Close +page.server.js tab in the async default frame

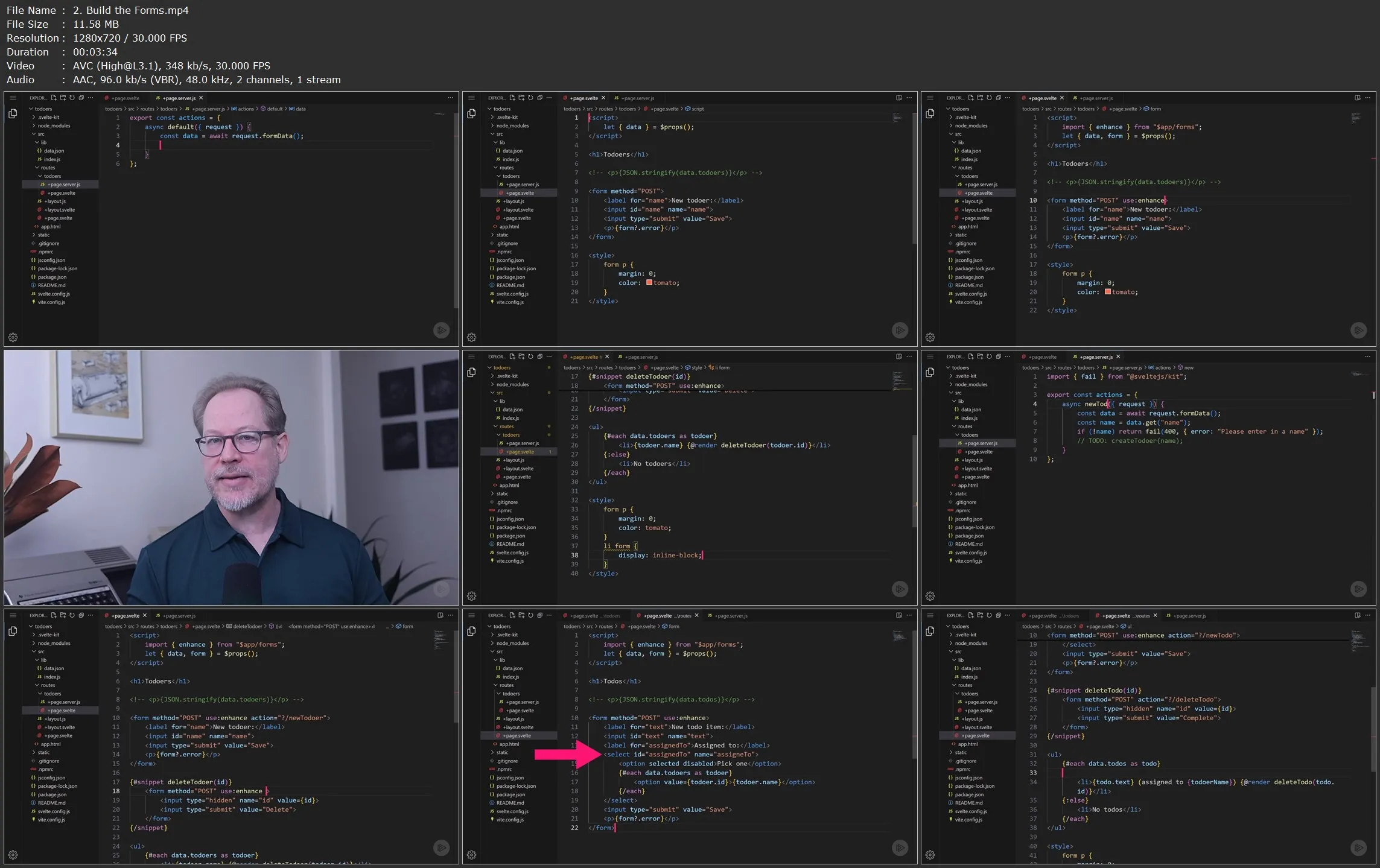pos(201,98)
